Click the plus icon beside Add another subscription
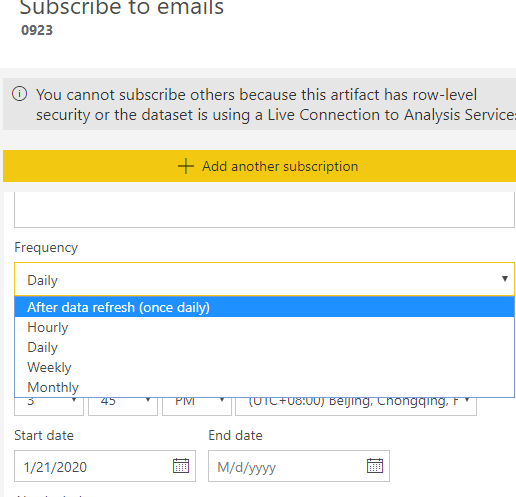 click(x=186, y=166)
